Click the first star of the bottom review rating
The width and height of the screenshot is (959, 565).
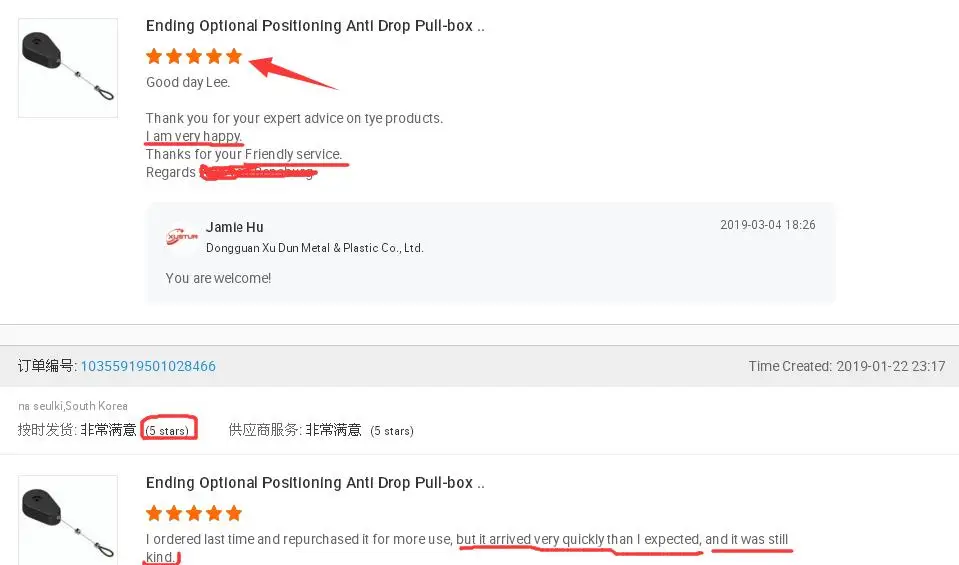click(x=154, y=514)
